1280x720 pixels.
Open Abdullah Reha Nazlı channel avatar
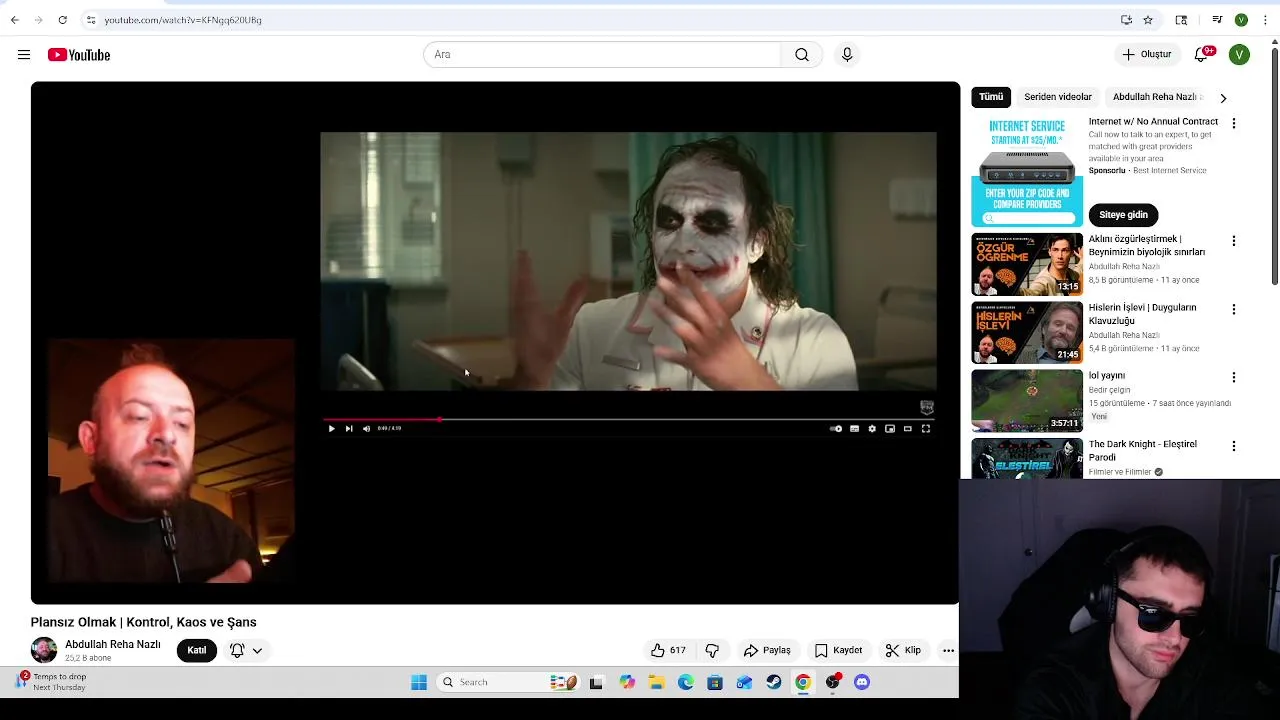44,650
